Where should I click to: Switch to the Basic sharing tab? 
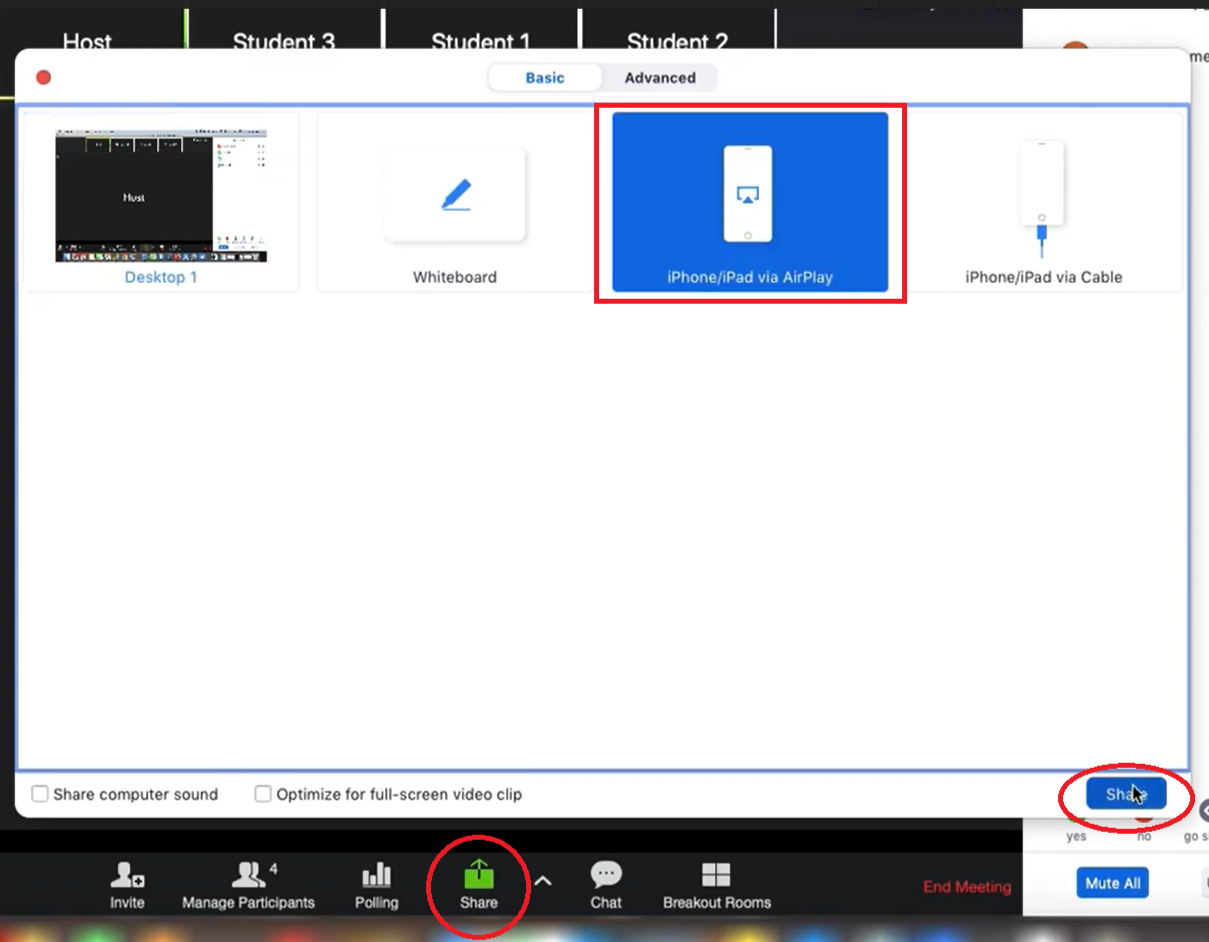[x=544, y=77]
